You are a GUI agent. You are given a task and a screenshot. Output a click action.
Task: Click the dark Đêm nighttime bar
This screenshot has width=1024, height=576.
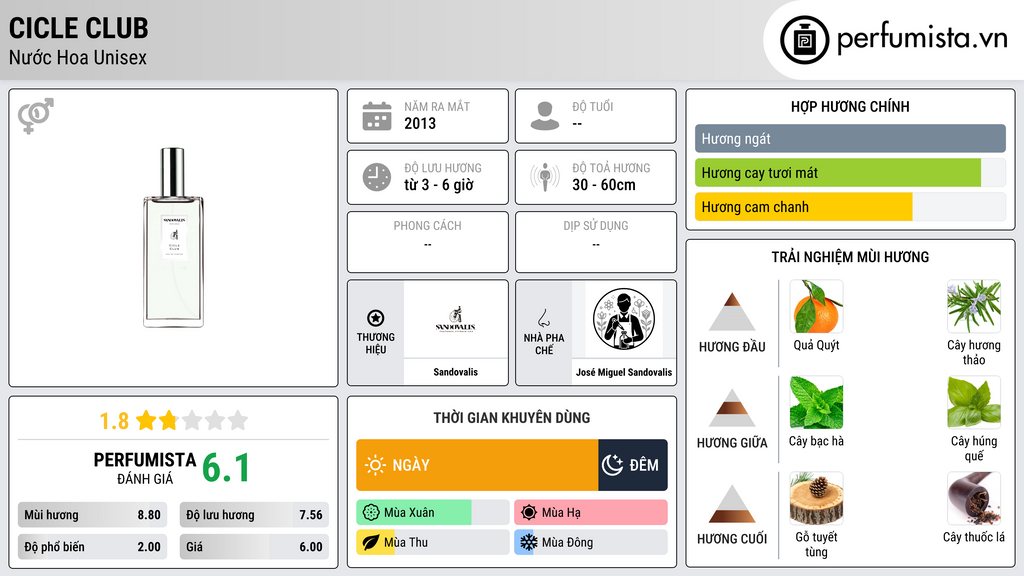(x=633, y=465)
